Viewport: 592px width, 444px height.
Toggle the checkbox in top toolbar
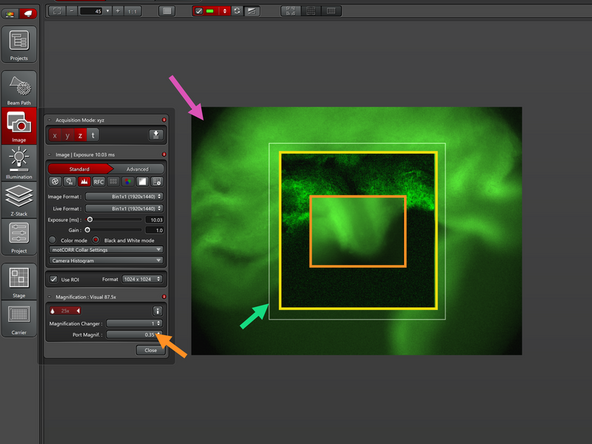click(198, 11)
